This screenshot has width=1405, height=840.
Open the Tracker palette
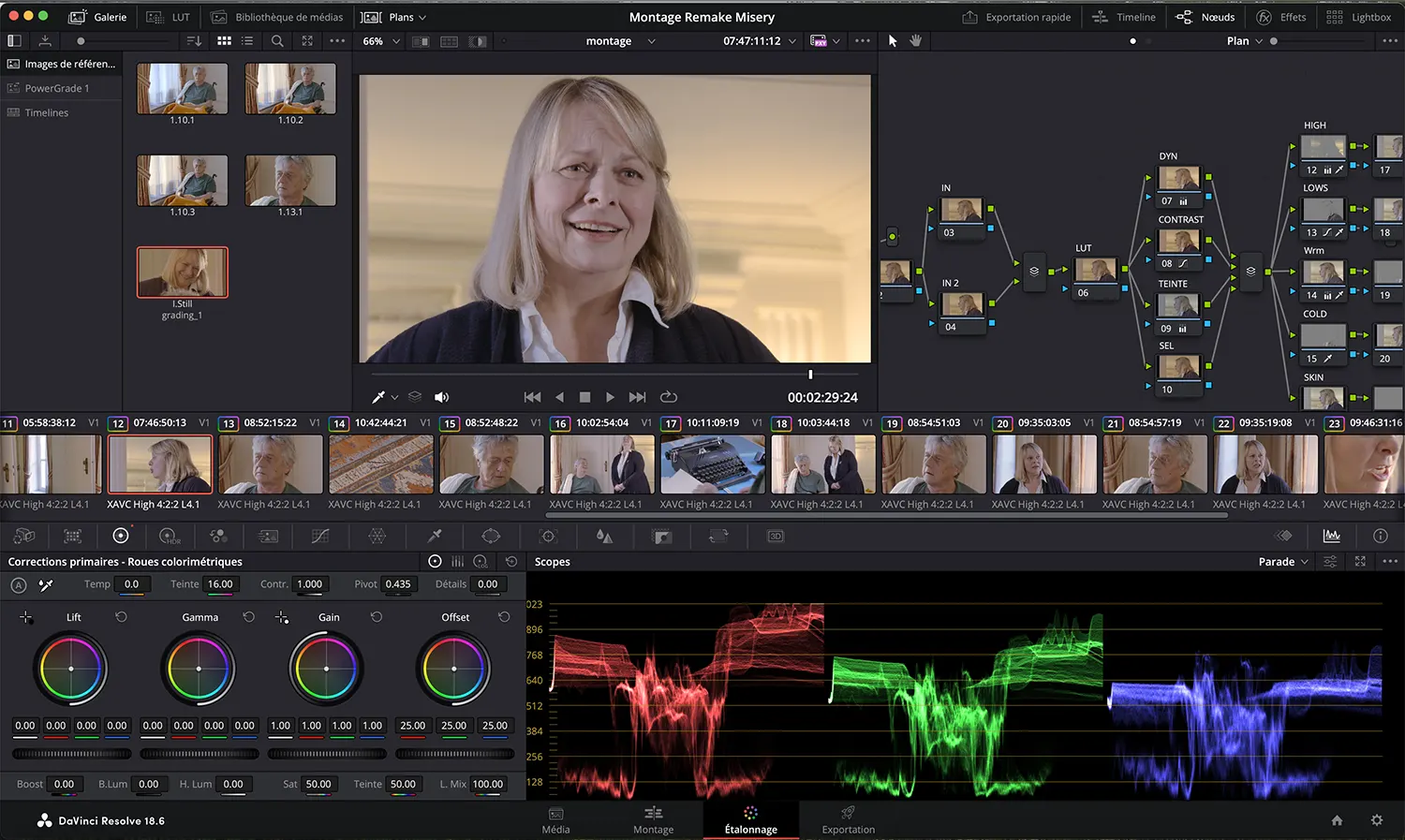coord(549,536)
